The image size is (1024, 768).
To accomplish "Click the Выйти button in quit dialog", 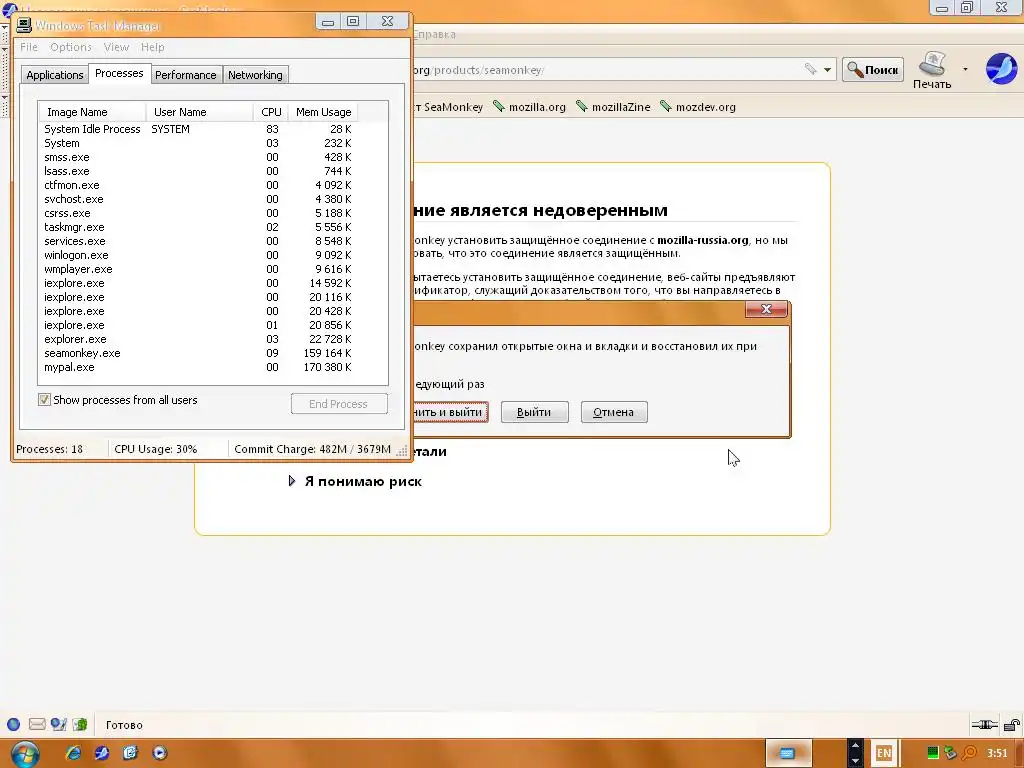I will pyautogui.click(x=534, y=412).
